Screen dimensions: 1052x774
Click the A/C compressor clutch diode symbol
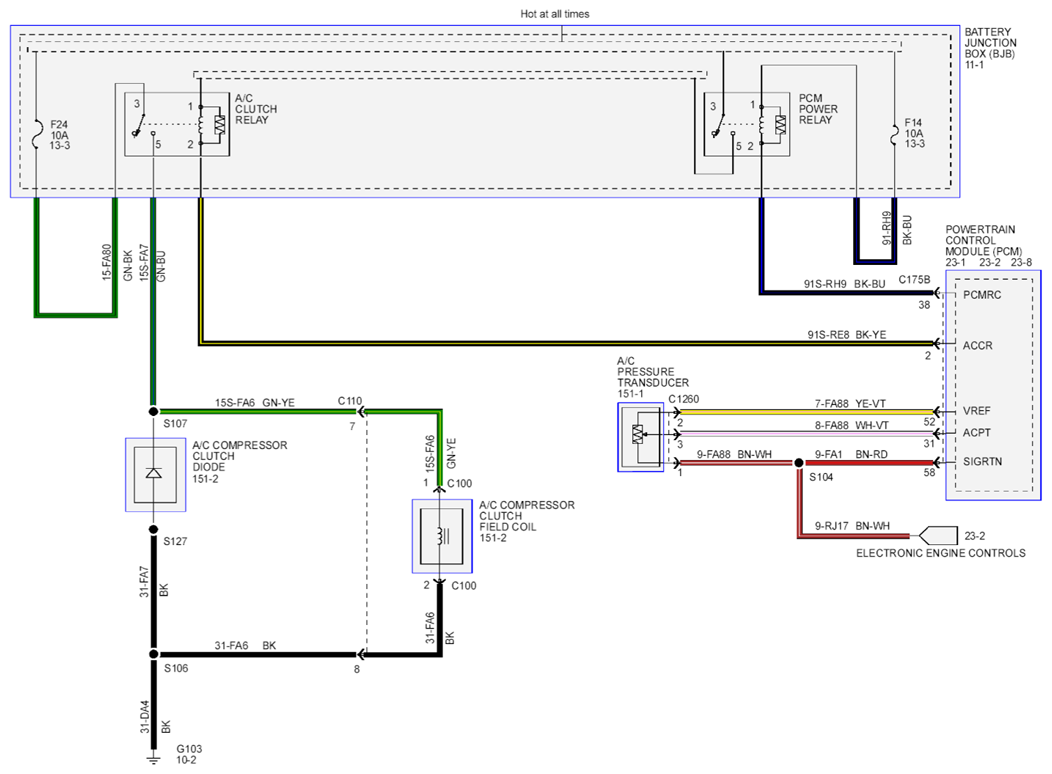click(x=155, y=475)
